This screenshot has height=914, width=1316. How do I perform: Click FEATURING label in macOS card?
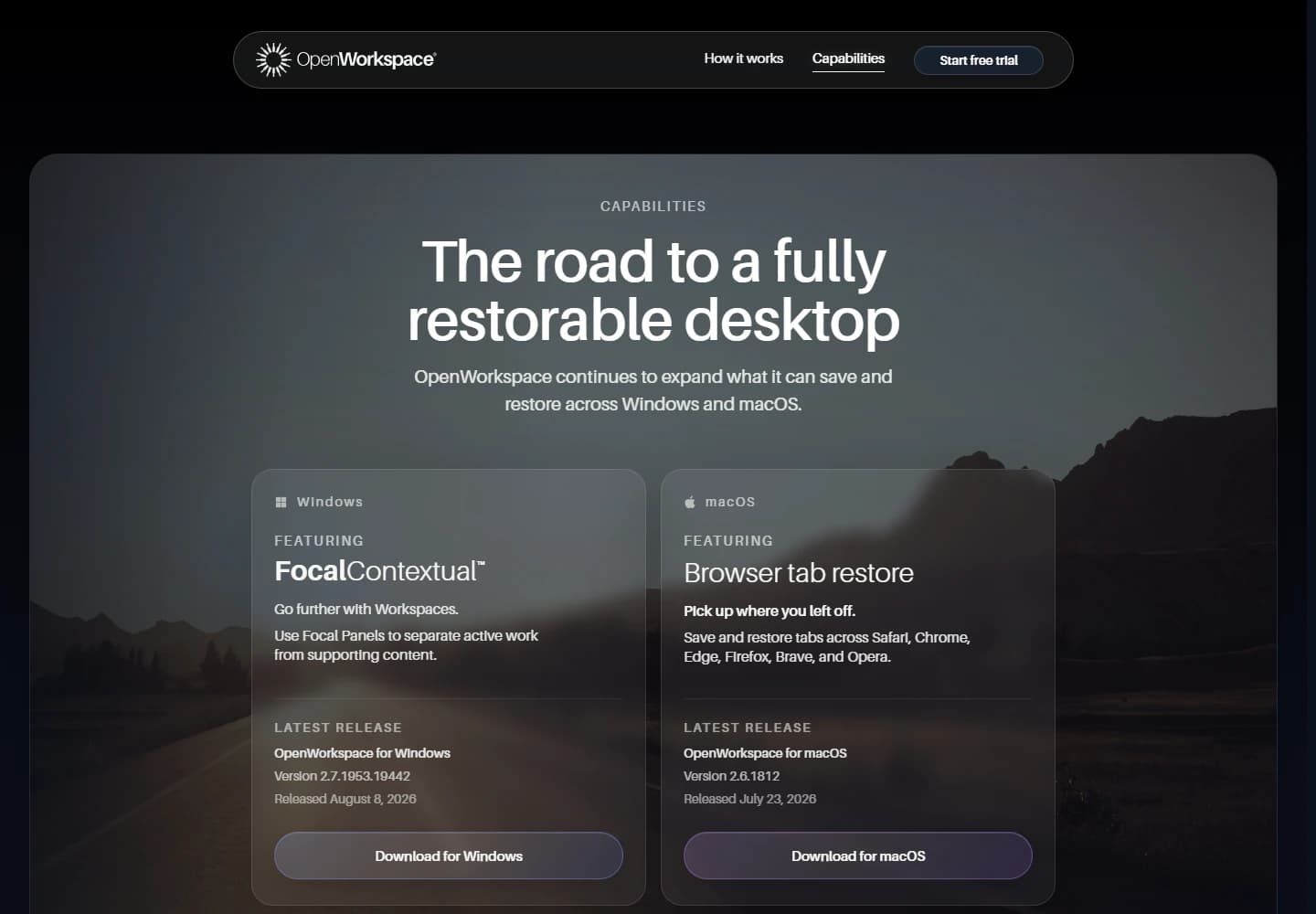728,541
